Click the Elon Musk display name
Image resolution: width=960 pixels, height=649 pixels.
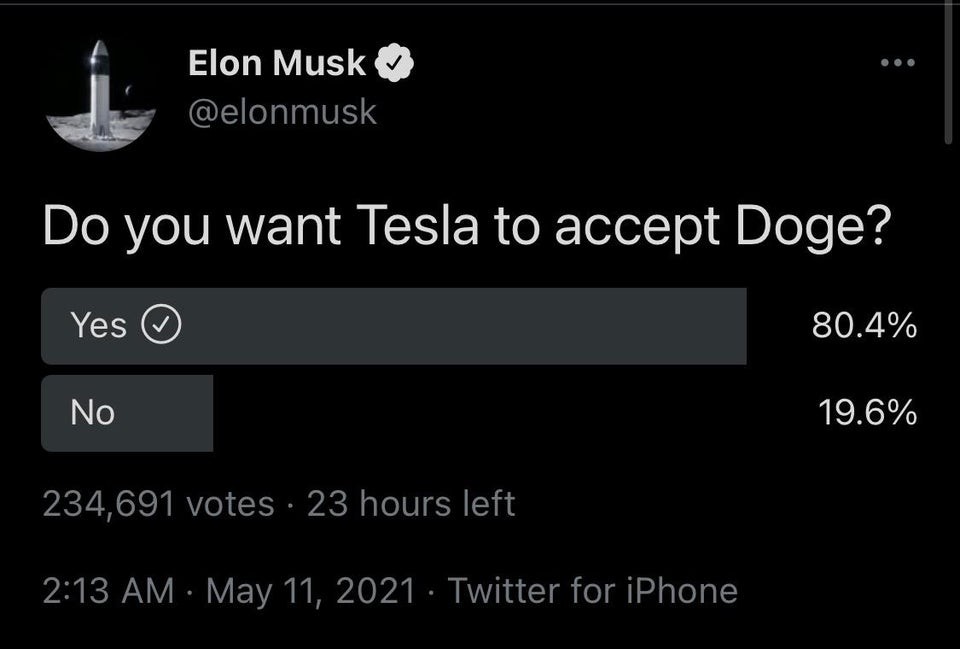click(277, 63)
